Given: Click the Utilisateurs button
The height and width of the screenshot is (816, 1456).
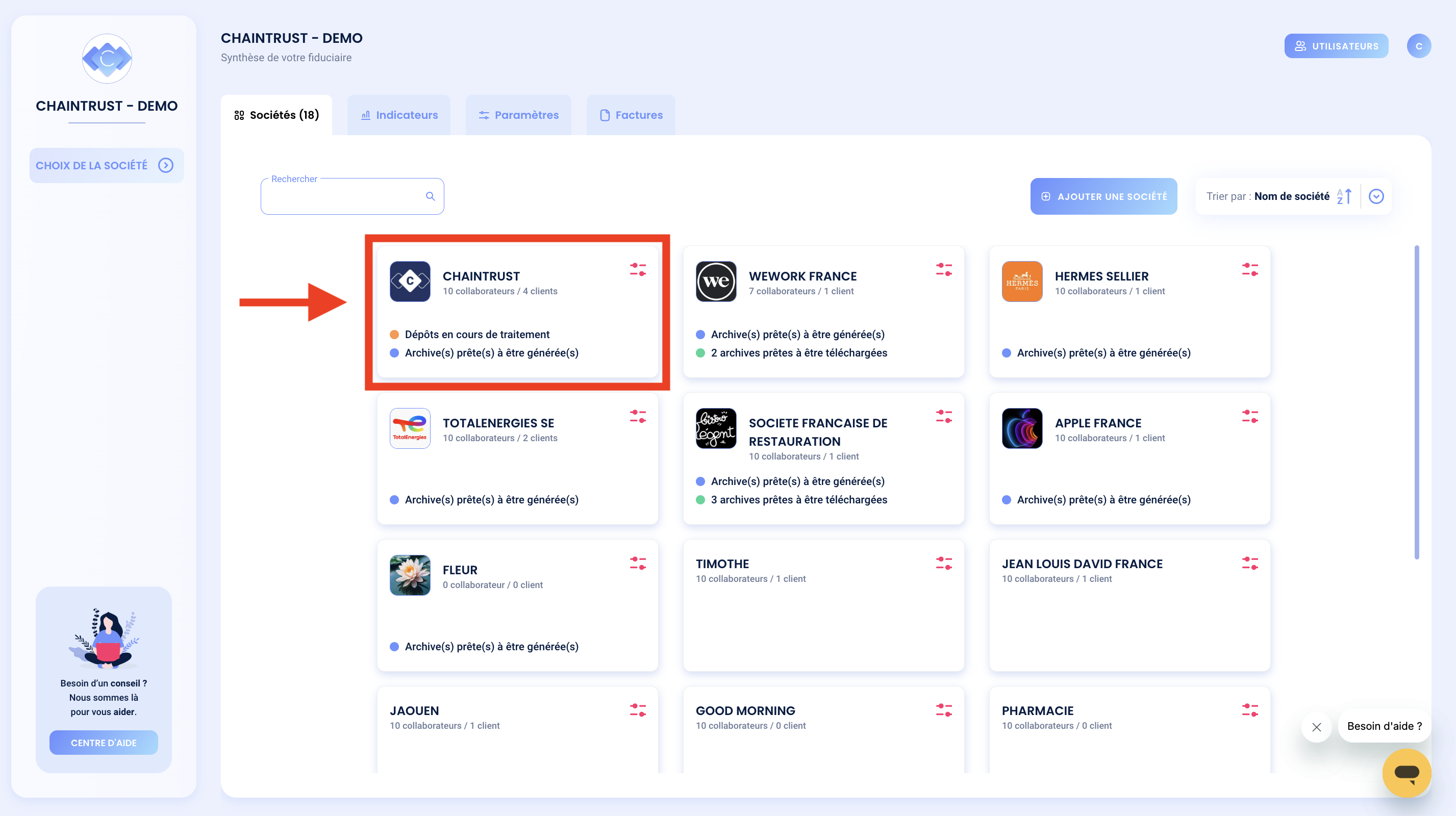Looking at the screenshot, I should click(1336, 46).
